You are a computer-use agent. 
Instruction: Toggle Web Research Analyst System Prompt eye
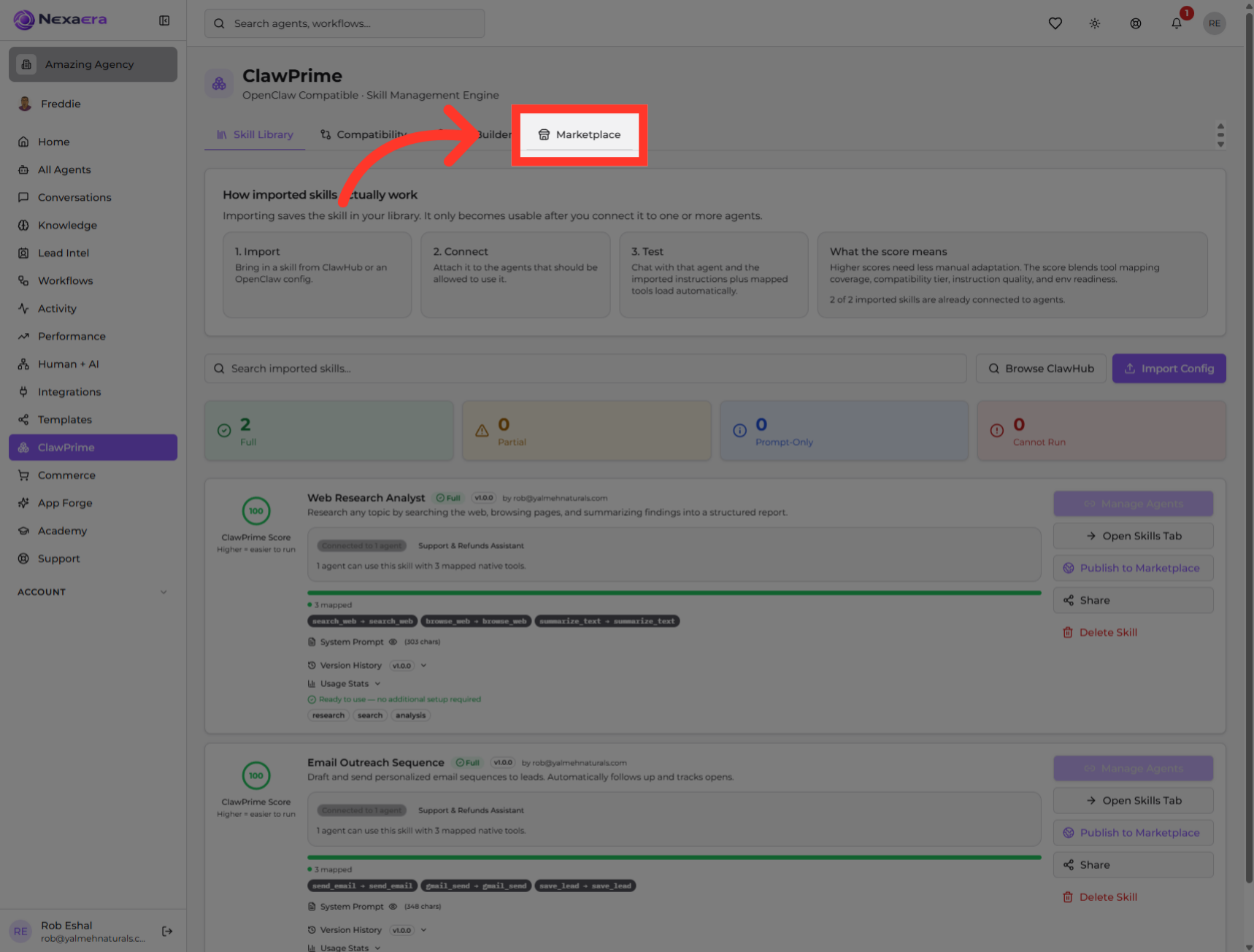click(393, 642)
